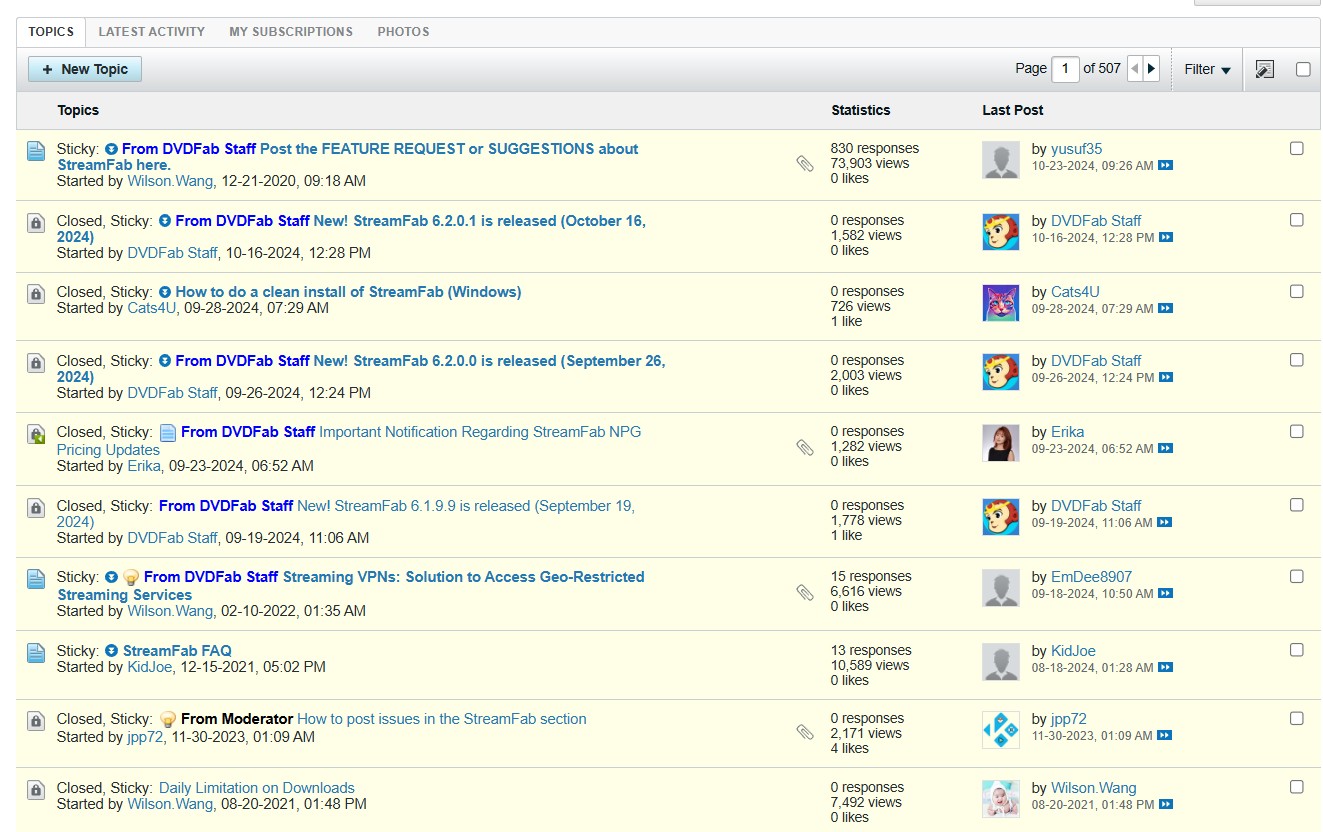Go to last post arrow by Wilson.Wang
Viewport: 1323px width, 832px height.
1165,804
